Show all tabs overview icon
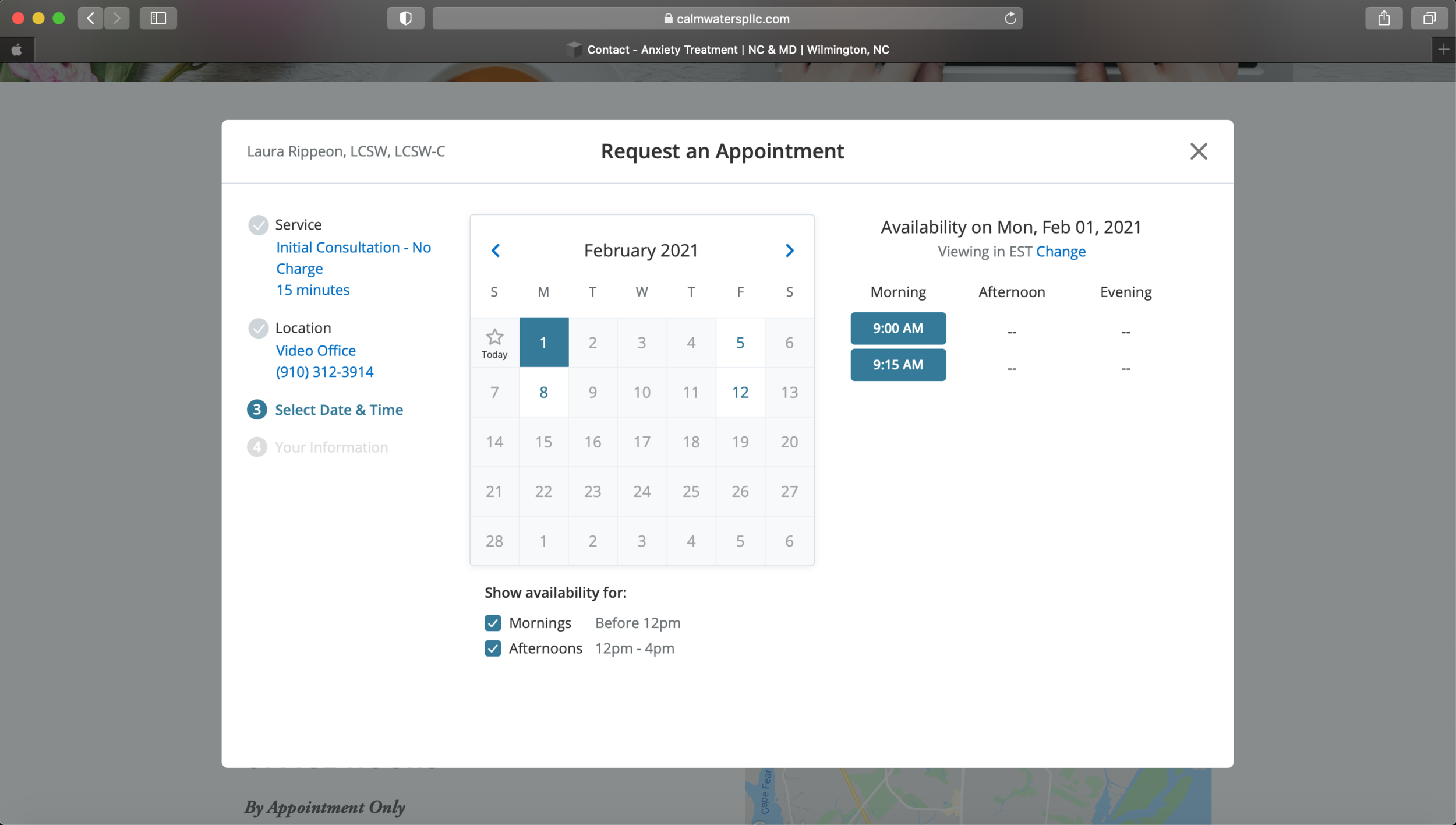The image size is (1456, 825). click(1429, 19)
